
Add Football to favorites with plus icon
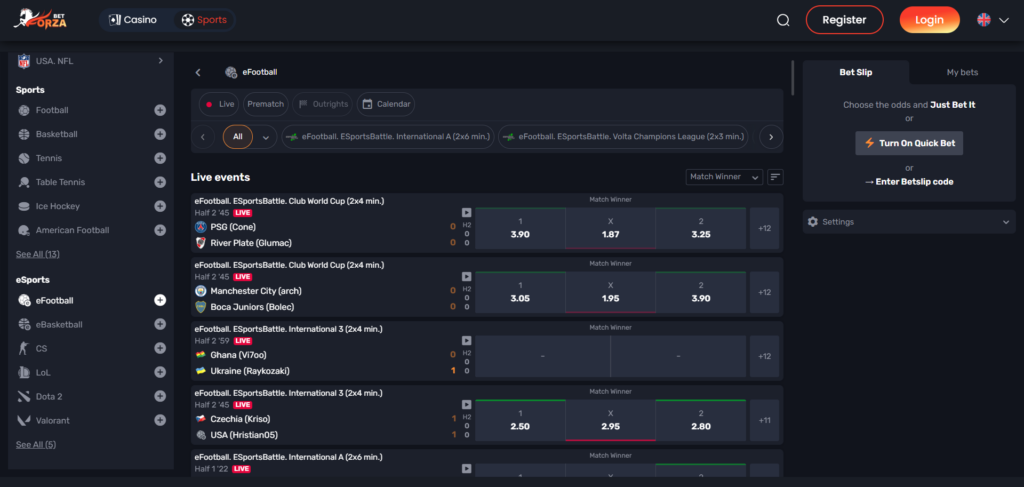[x=160, y=110]
